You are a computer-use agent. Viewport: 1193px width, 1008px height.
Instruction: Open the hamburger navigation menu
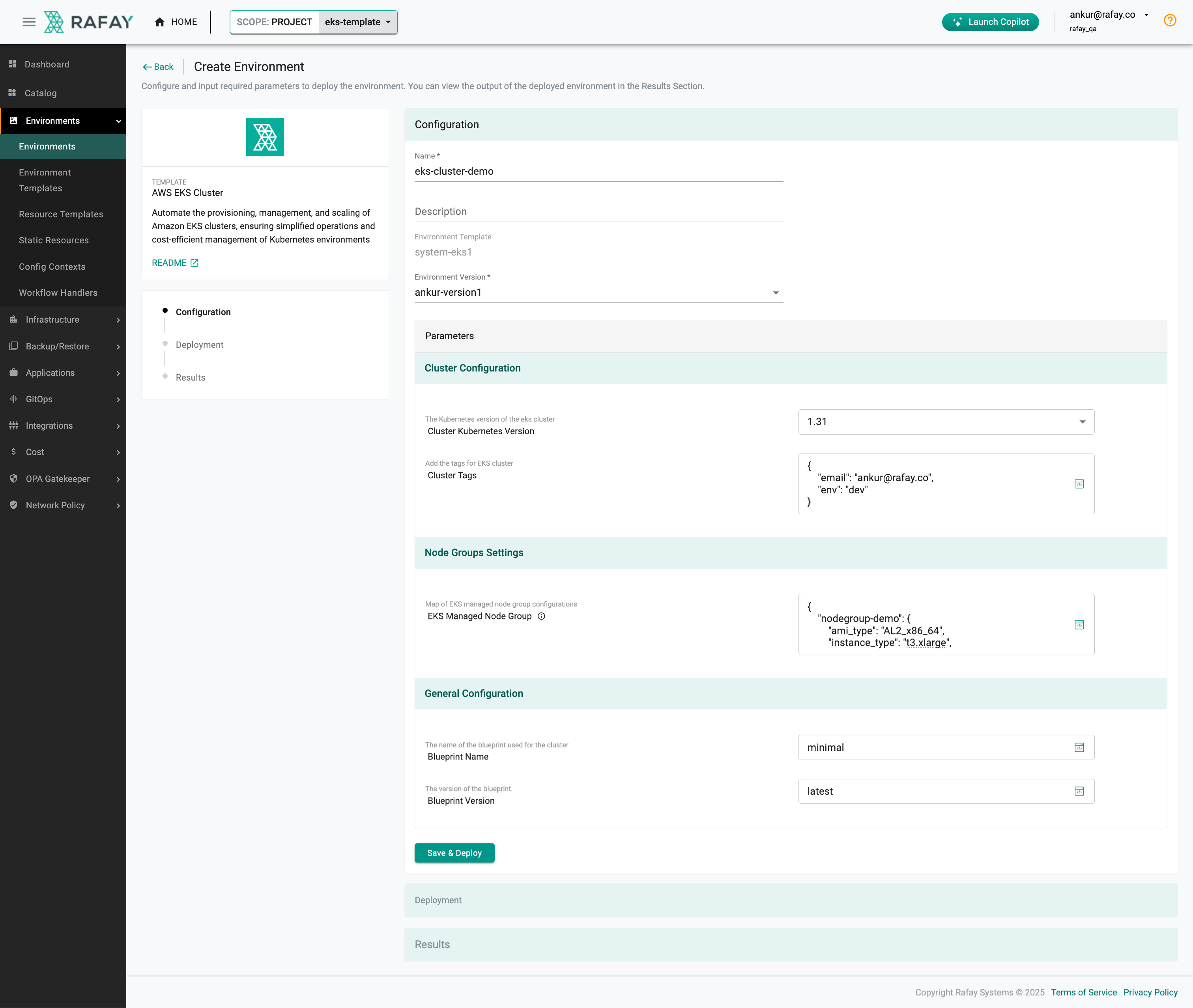[28, 22]
